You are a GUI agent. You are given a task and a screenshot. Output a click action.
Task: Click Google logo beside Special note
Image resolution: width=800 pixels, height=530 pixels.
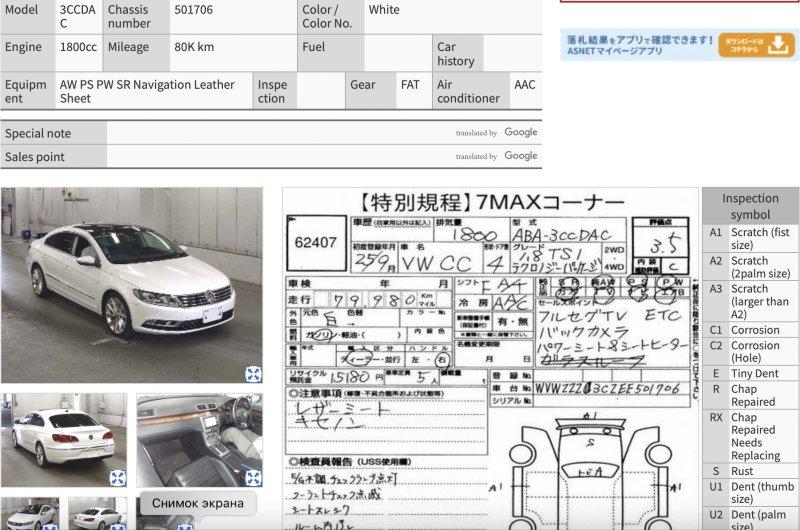point(520,132)
